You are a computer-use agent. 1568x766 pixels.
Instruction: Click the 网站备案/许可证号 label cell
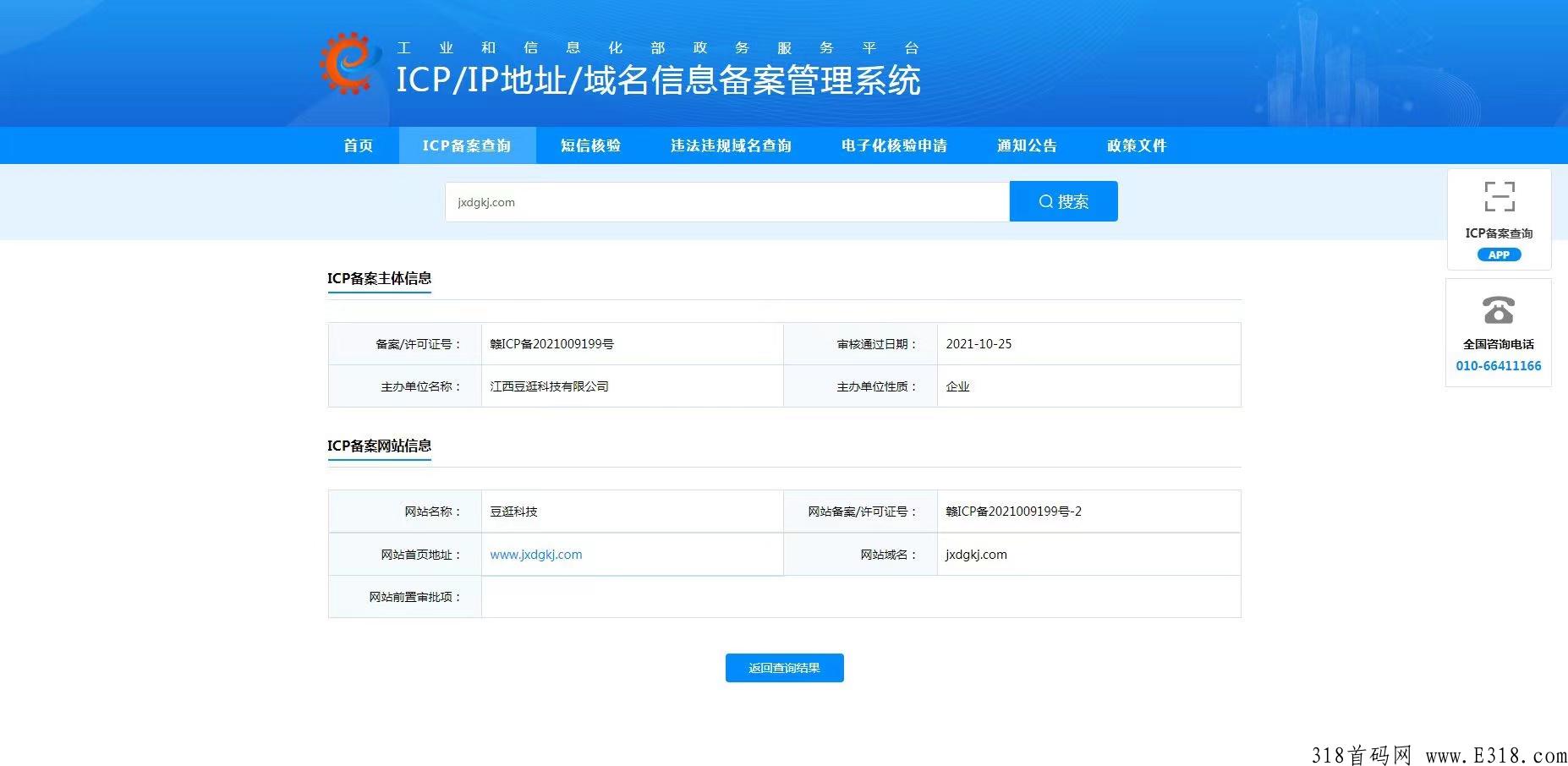861,512
